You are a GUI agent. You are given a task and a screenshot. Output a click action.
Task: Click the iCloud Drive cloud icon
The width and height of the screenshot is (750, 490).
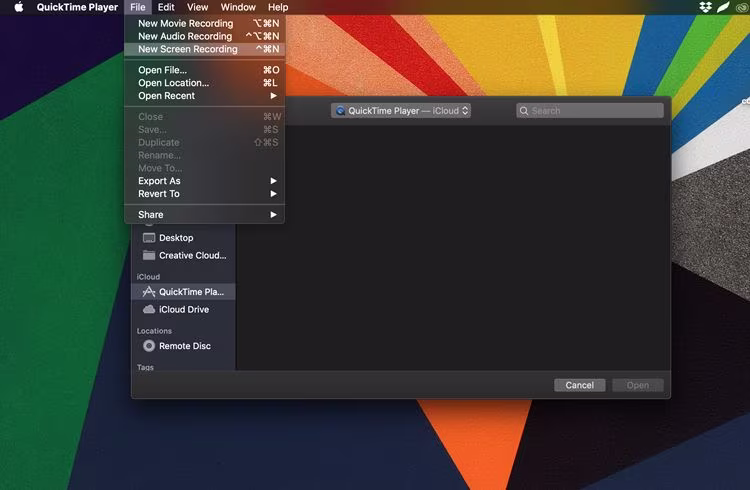(x=149, y=310)
